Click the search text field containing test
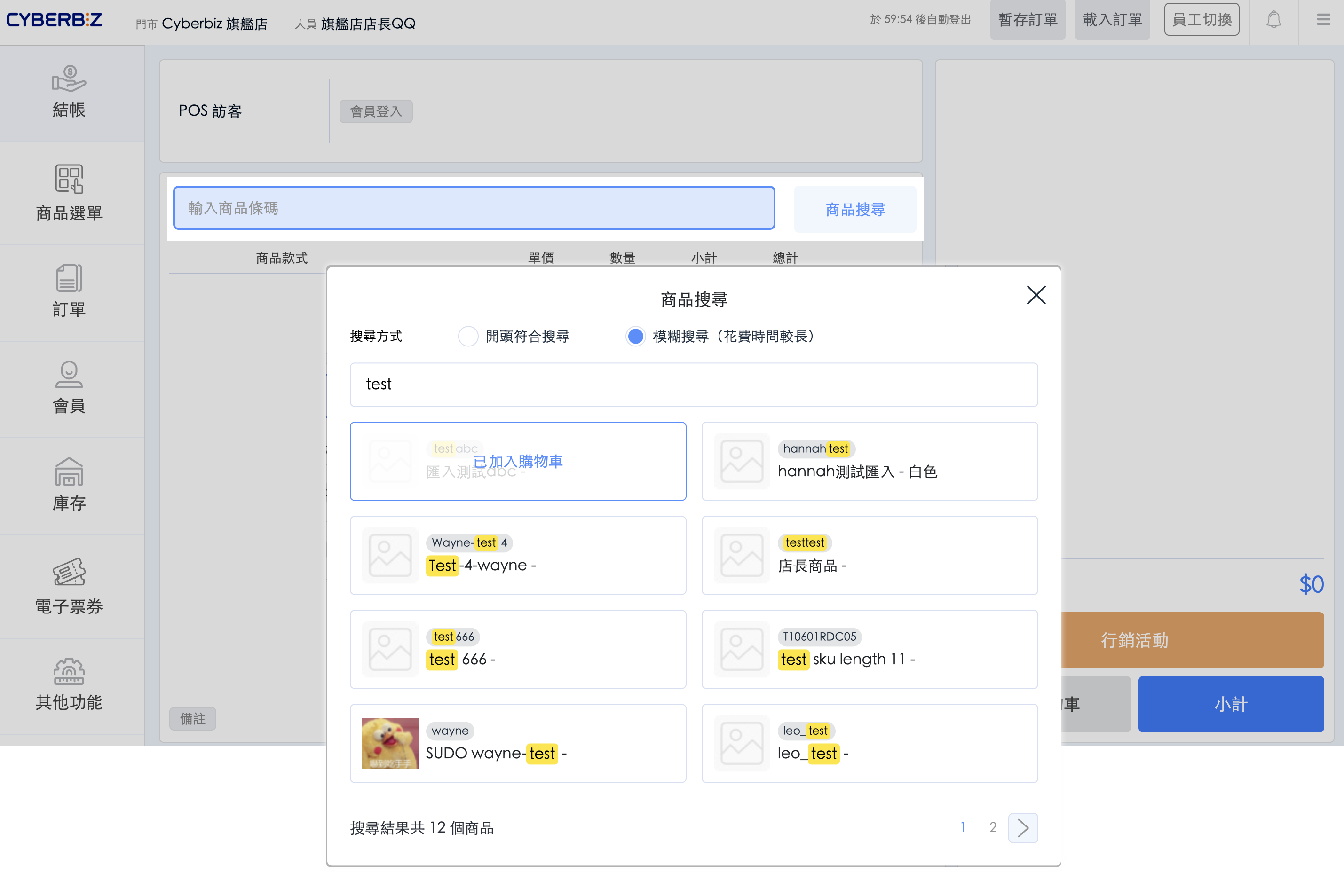 pos(694,385)
